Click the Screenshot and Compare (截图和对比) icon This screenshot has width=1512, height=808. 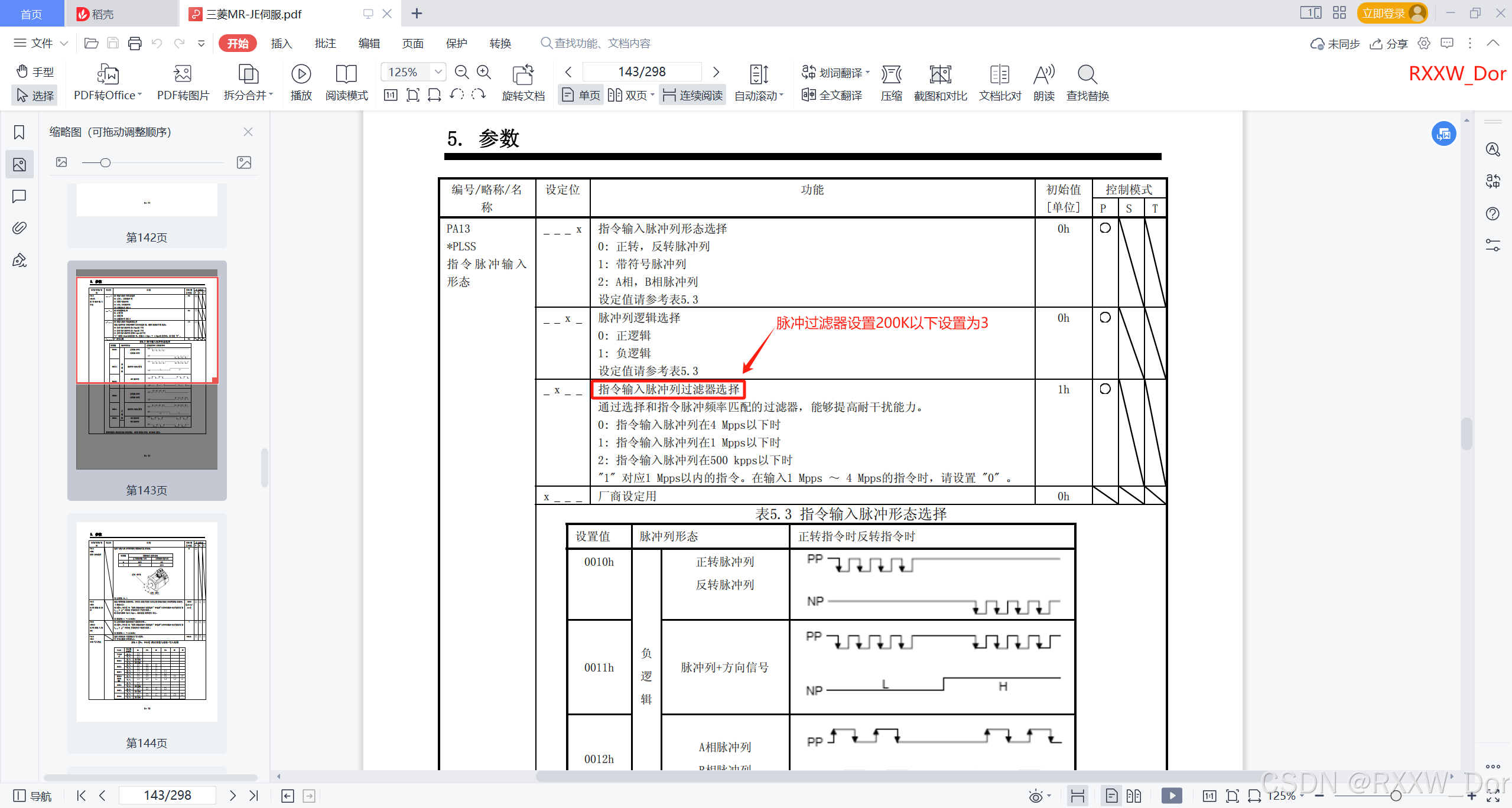(940, 74)
